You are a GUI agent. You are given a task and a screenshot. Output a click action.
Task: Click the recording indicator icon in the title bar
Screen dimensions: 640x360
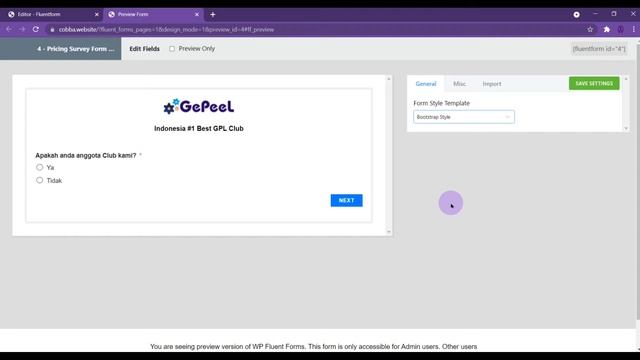(576, 14)
